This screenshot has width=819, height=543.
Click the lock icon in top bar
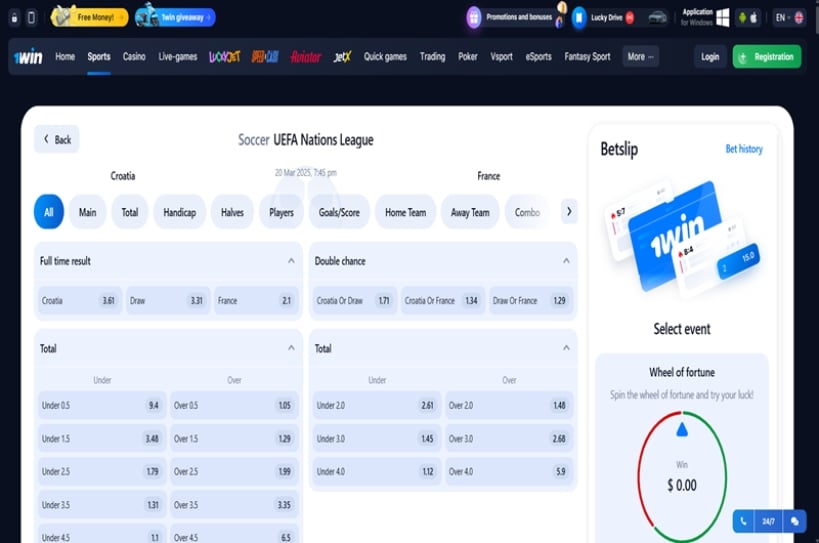15,18
